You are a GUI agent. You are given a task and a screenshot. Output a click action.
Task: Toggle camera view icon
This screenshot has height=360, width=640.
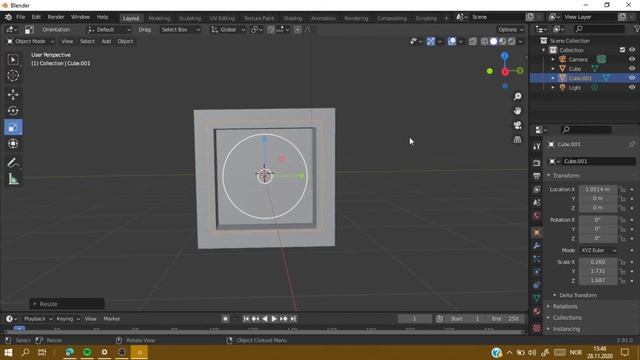pos(518,125)
